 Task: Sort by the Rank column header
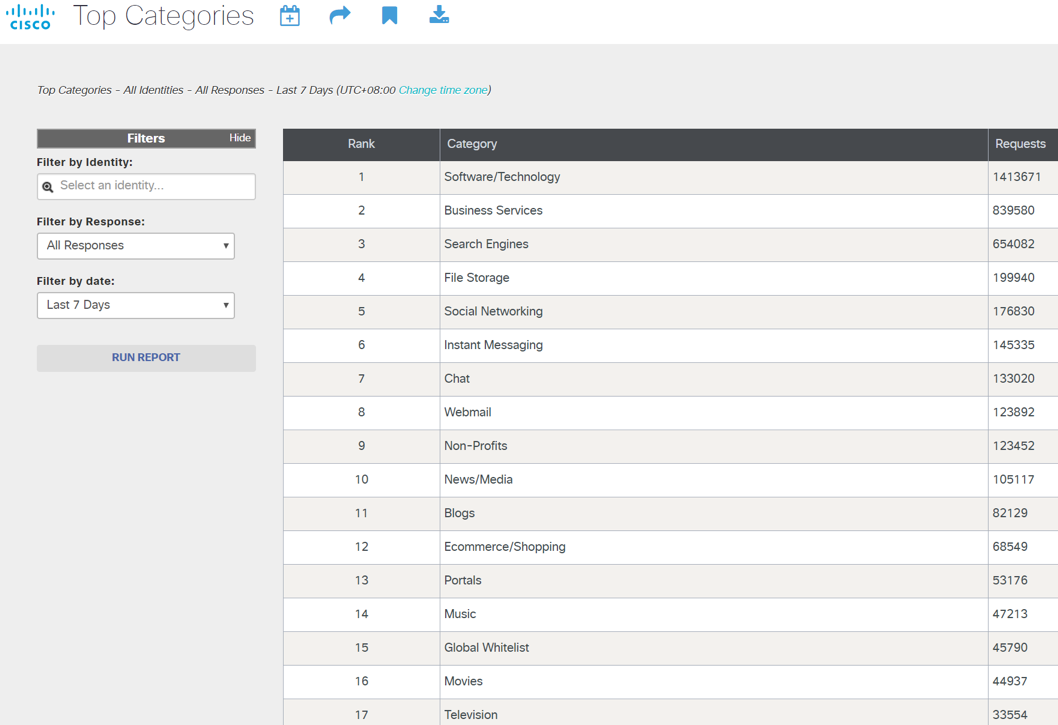361,144
